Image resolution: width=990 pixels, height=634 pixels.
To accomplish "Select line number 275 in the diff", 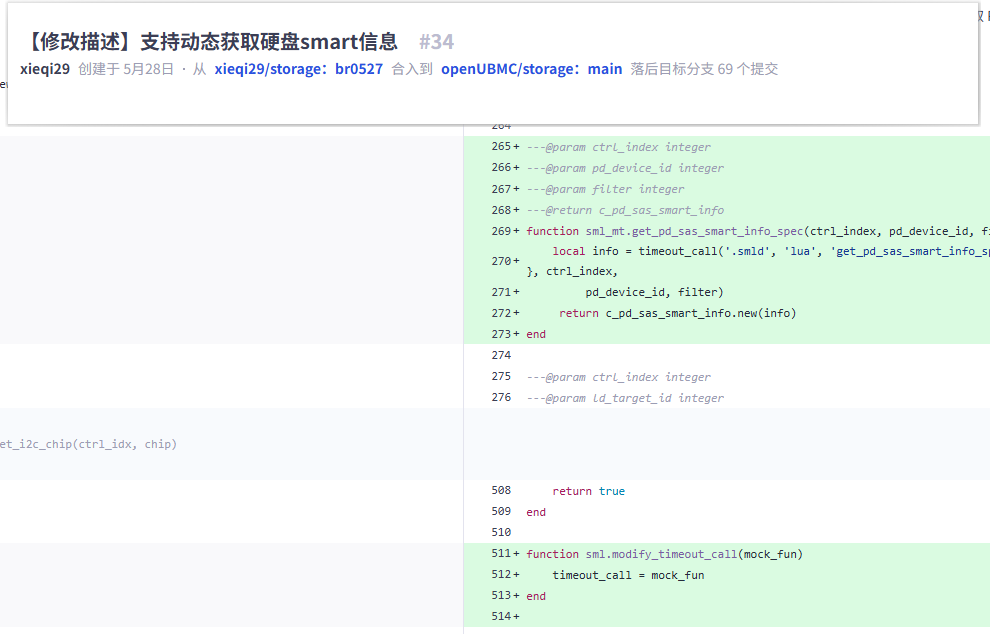I will [501, 376].
